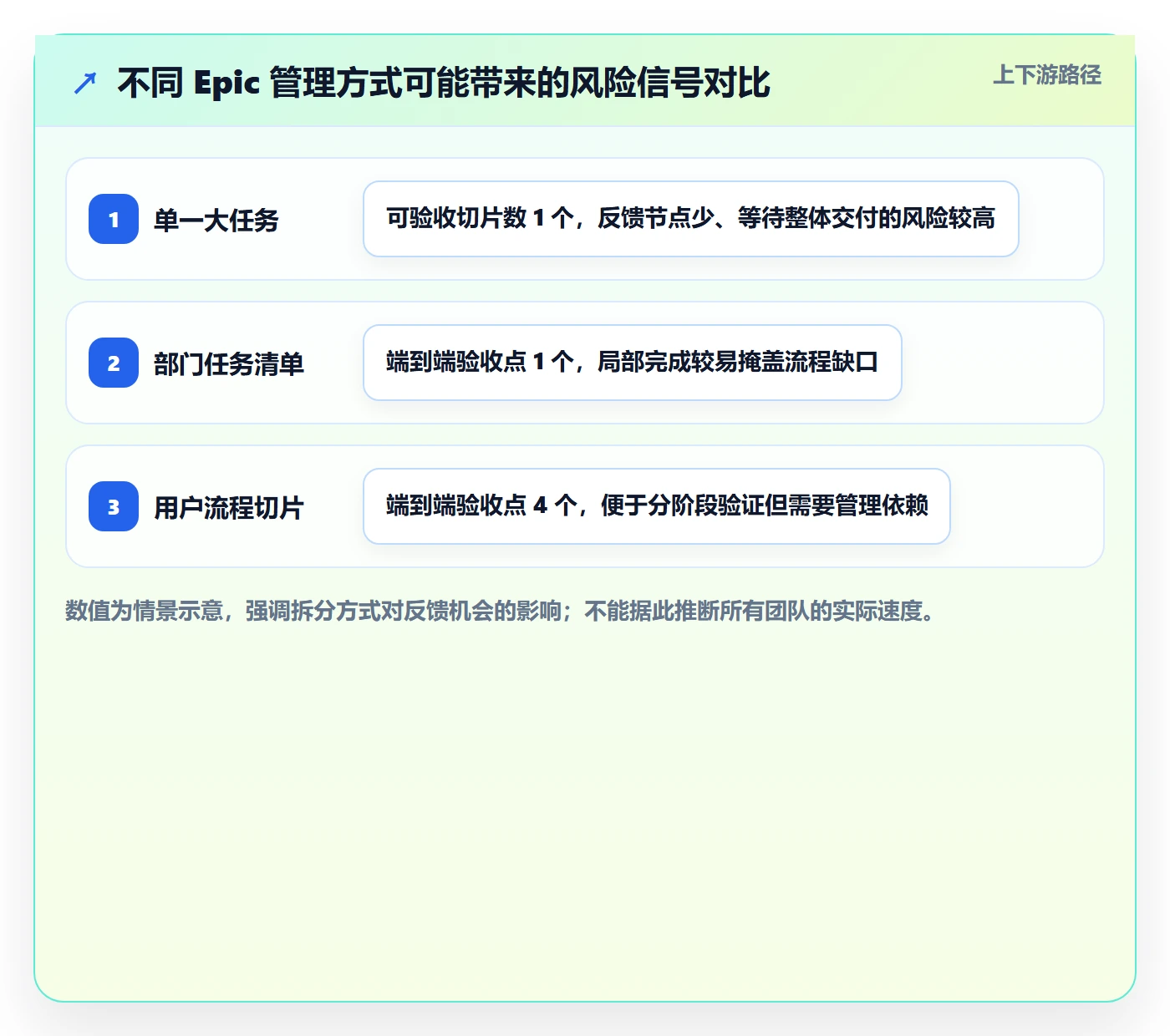The image size is (1170, 1036).
Task: Click the 上下游路径 label in the header
Action: [1047, 74]
